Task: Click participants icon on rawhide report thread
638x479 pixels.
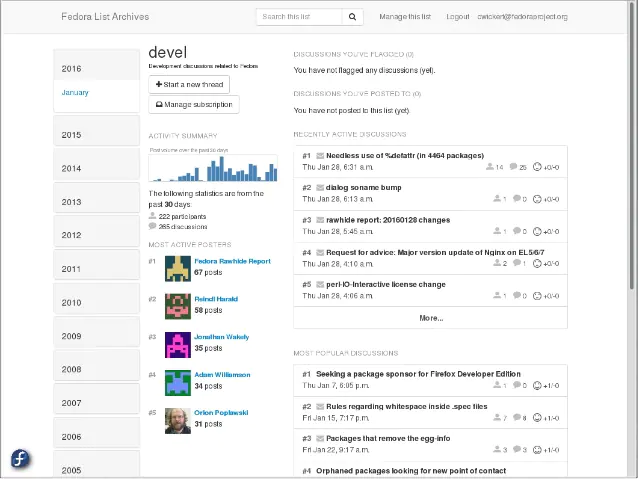Action: [497, 231]
